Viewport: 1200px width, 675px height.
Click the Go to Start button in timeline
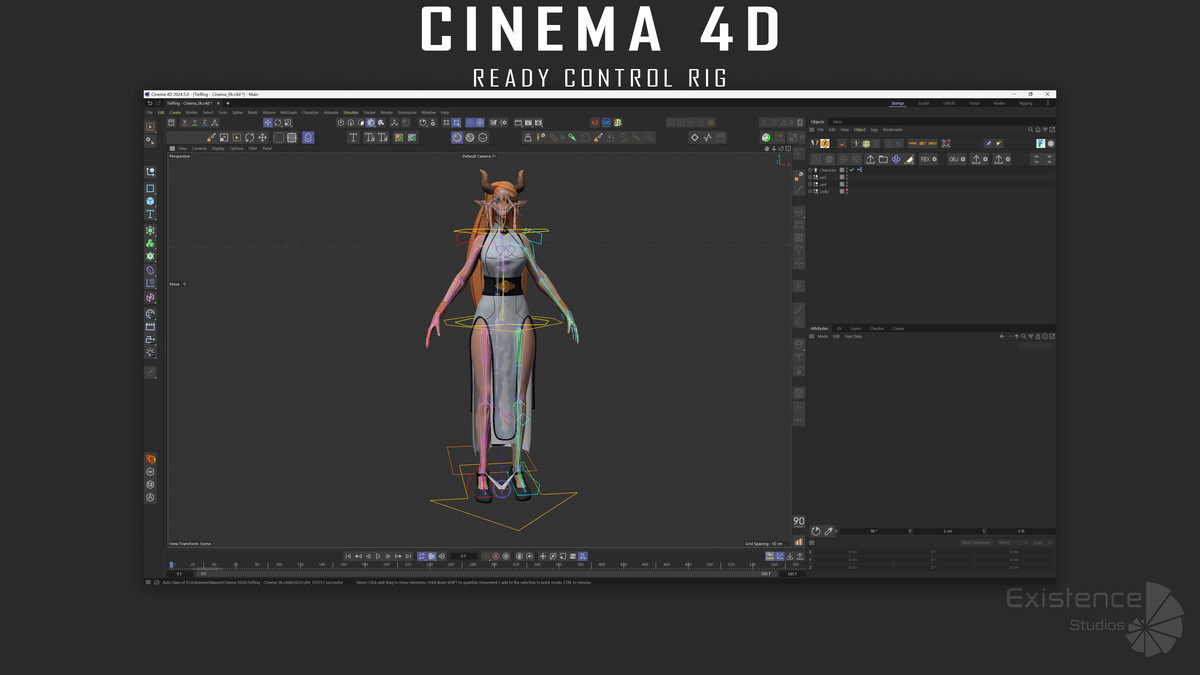point(348,556)
